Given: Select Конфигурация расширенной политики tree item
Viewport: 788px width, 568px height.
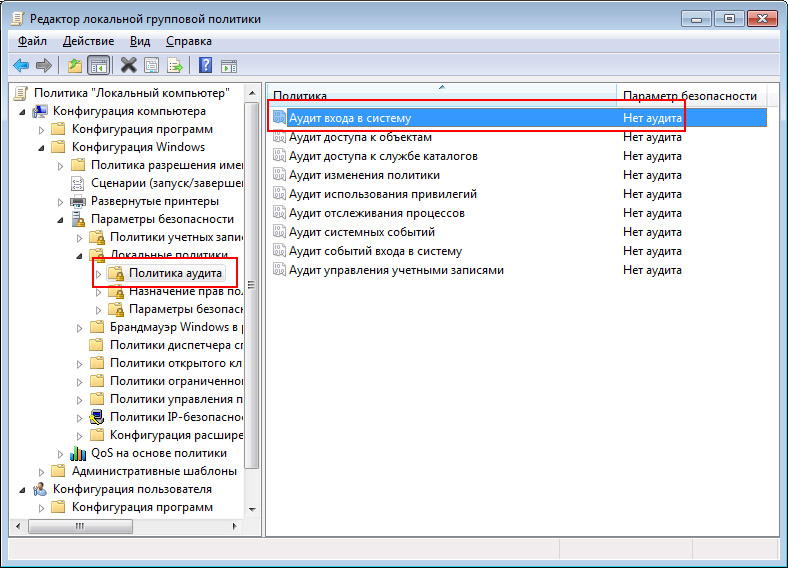Looking at the screenshot, I should tap(176, 435).
